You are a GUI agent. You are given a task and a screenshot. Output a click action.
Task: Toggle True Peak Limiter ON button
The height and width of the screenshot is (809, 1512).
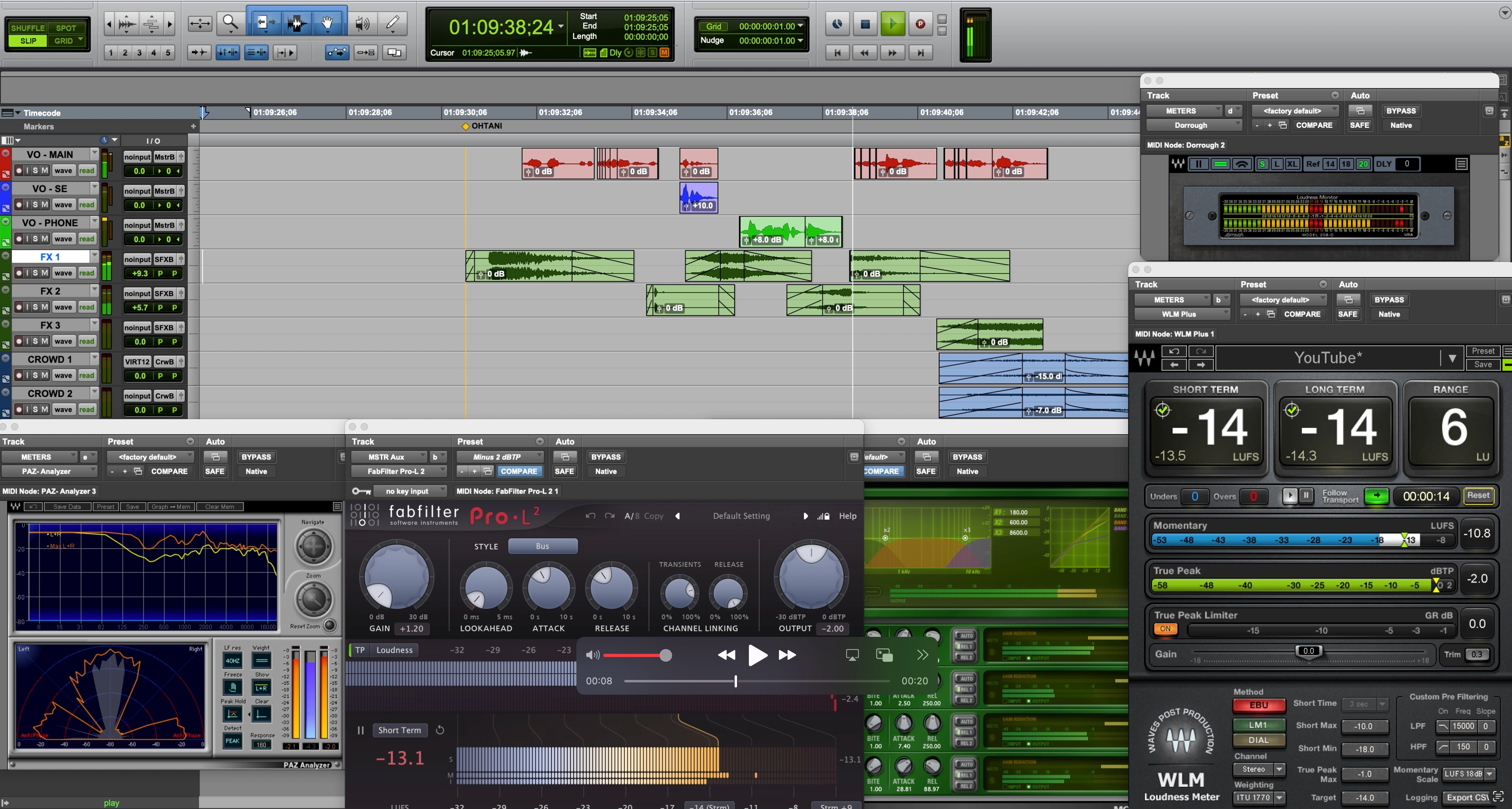click(1166, 629)
